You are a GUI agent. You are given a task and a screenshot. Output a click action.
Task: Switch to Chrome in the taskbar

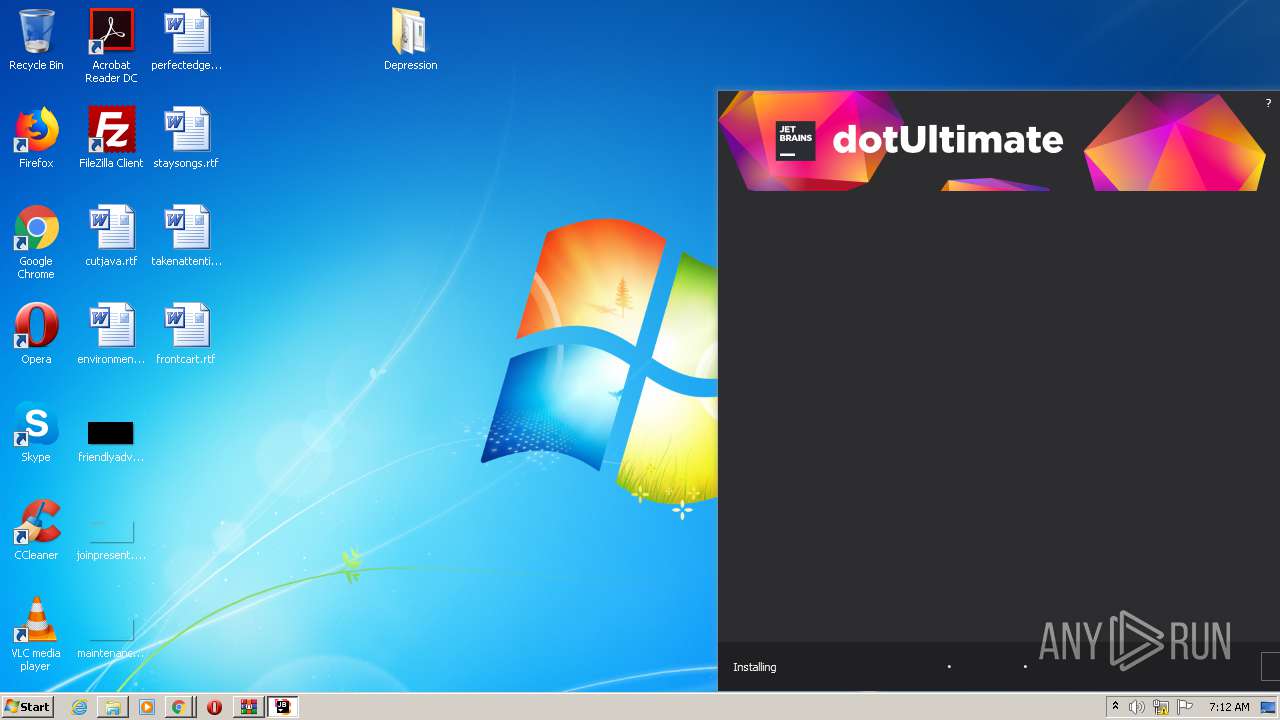(x=178, y=707)
